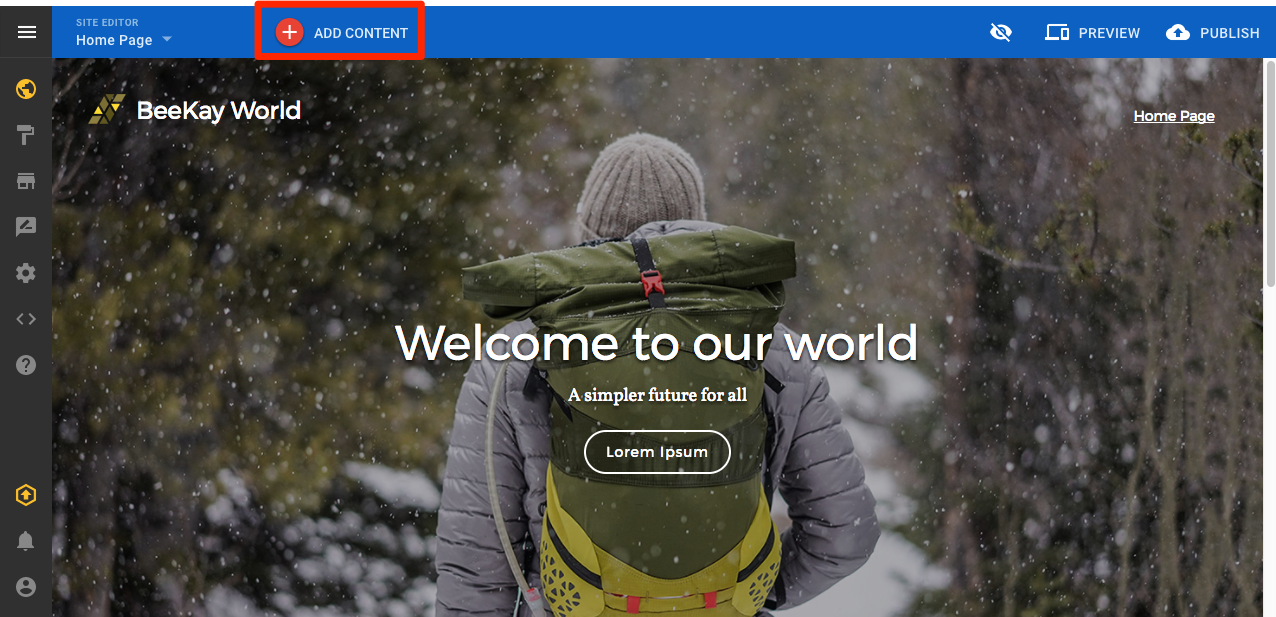Expand the Home Page dropdown arrow
The width and height of the screenshot is (1276, 617).
click(167, 40)
